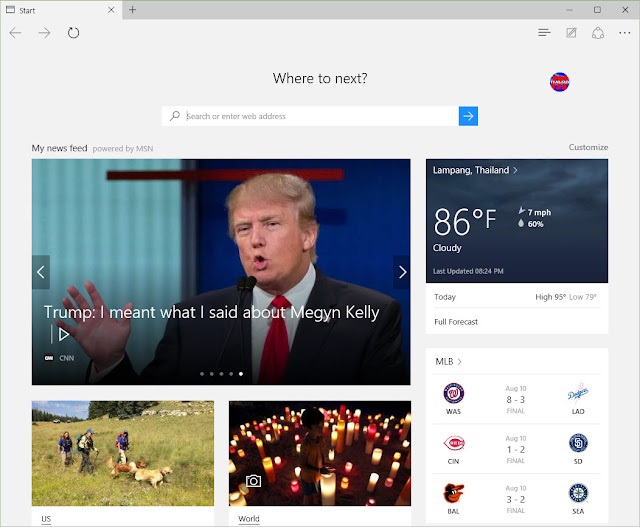
Task: Expand Lampang, Thailand weather location
Action: 475,170
